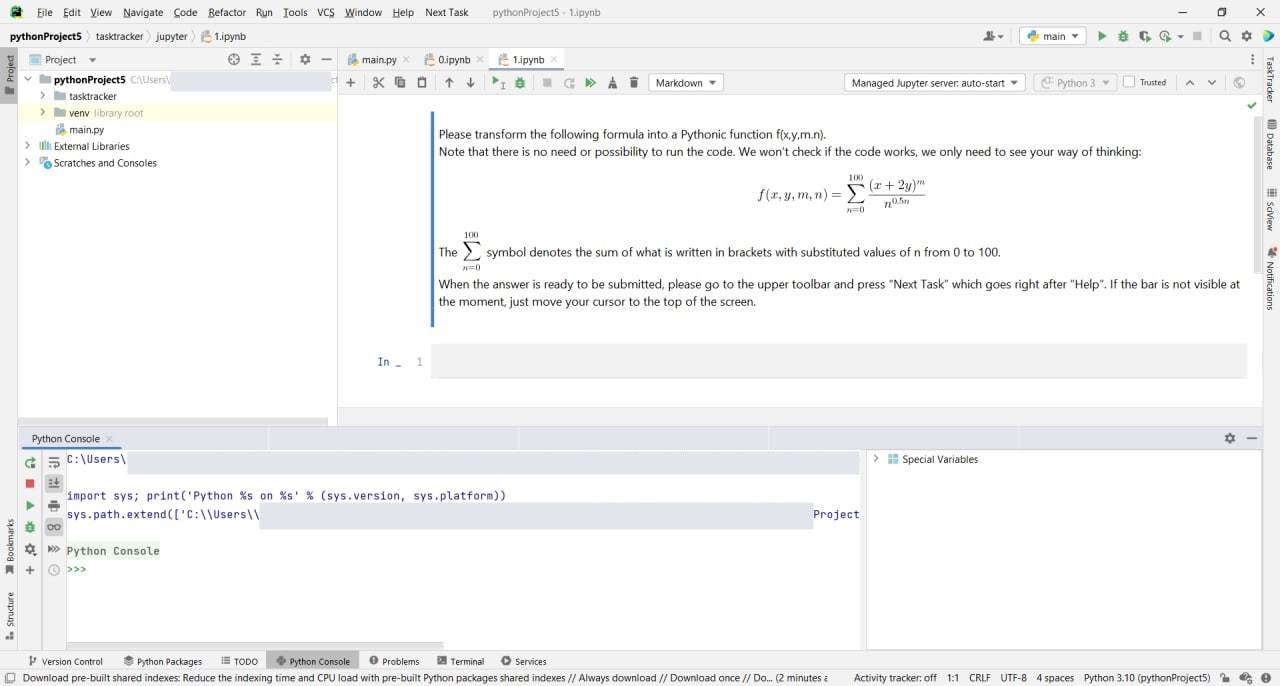Click Next Task in the menu bar
This screenshot has width=1280, height=686.
[x=447, y=12]
